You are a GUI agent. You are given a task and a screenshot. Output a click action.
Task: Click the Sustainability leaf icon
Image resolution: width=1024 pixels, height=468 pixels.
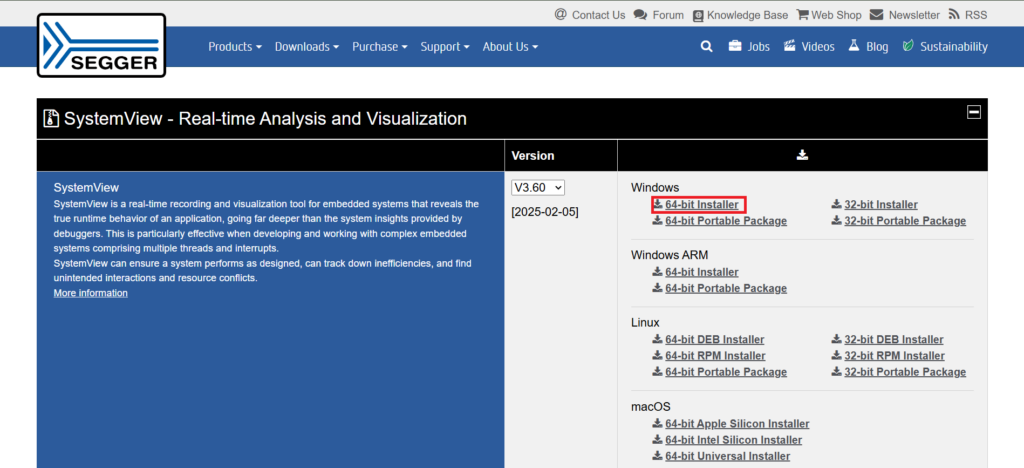coord(907,46)
